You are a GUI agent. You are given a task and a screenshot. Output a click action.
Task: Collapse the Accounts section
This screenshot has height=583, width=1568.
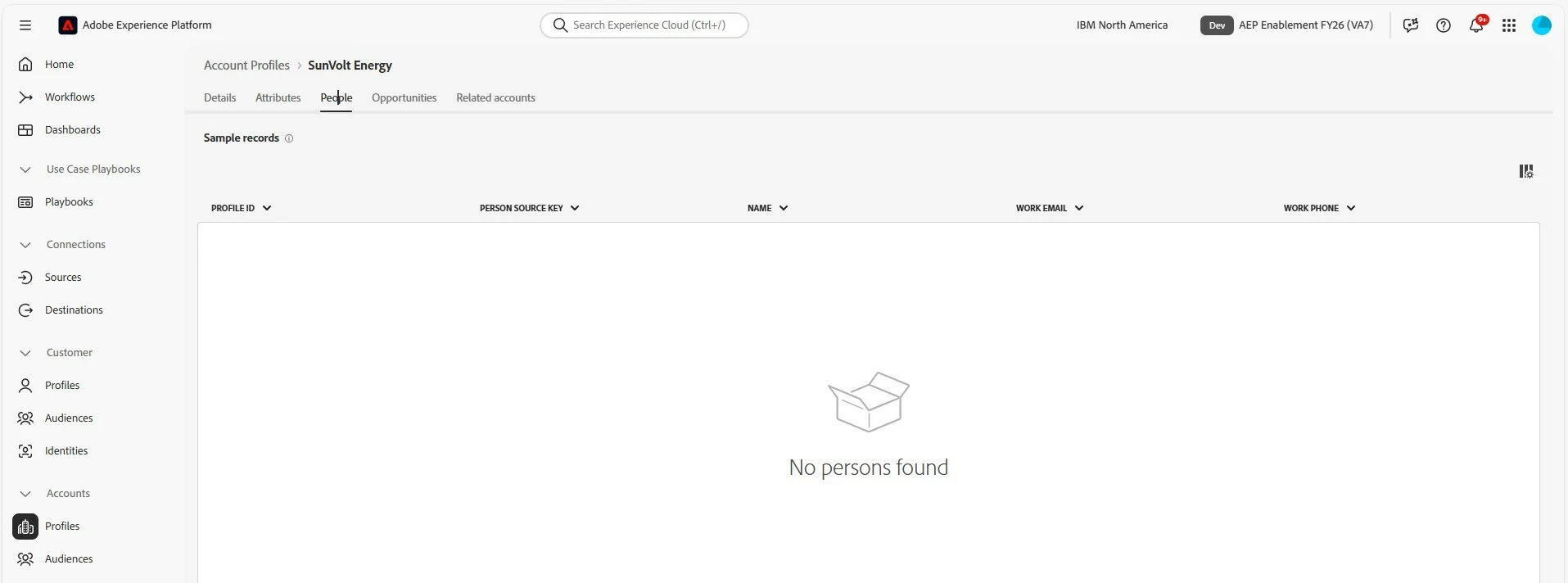(25, 494)
